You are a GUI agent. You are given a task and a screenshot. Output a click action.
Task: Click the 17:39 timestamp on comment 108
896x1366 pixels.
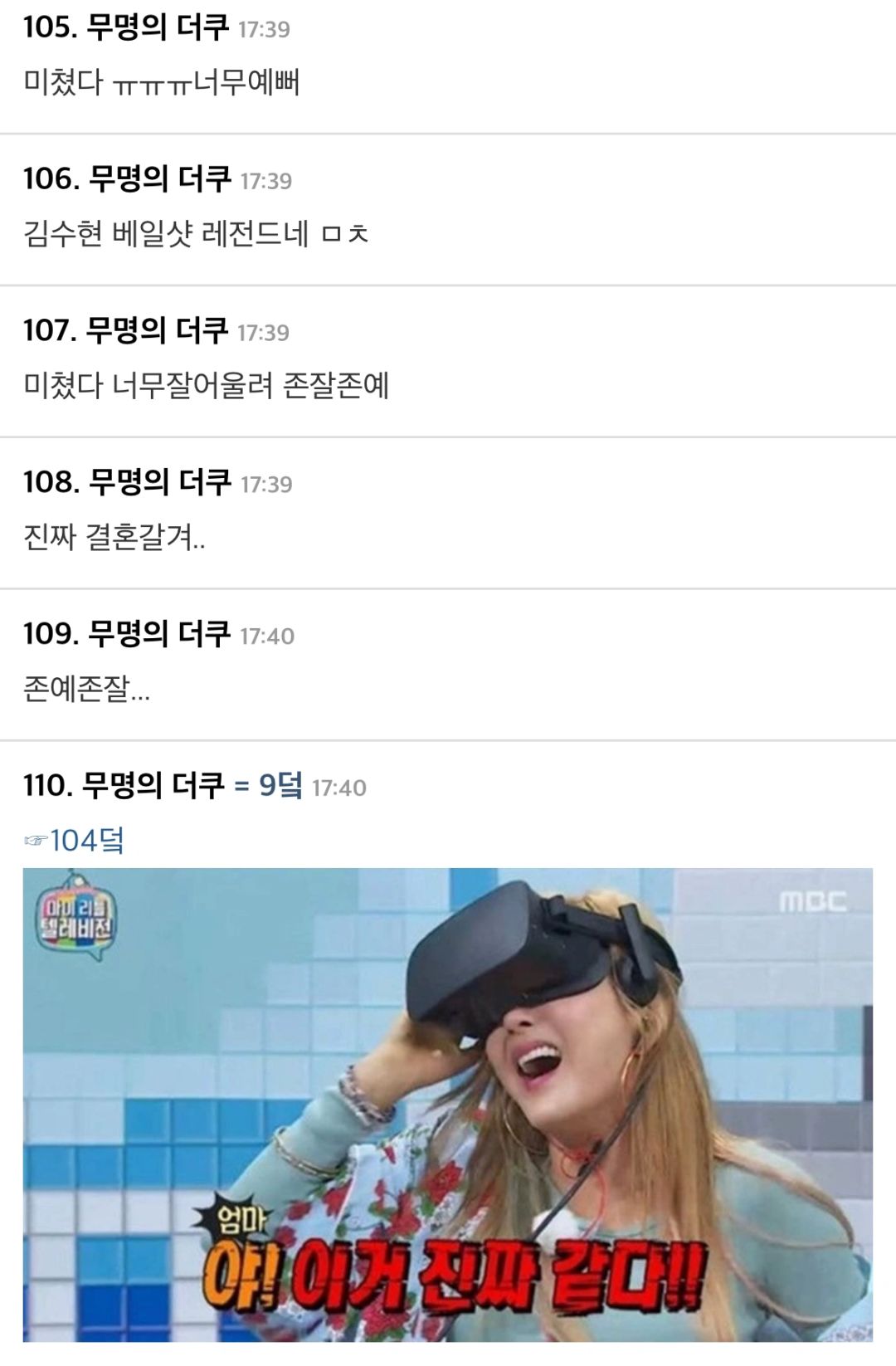coord(266,485)
